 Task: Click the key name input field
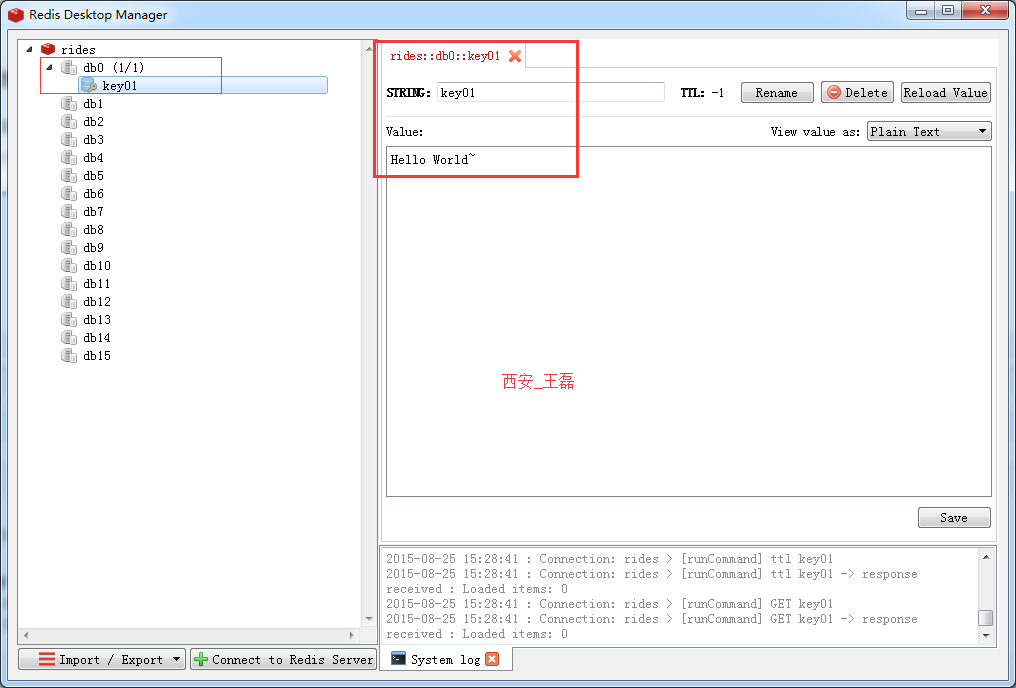pyautogui.click(x=551, y=93)
